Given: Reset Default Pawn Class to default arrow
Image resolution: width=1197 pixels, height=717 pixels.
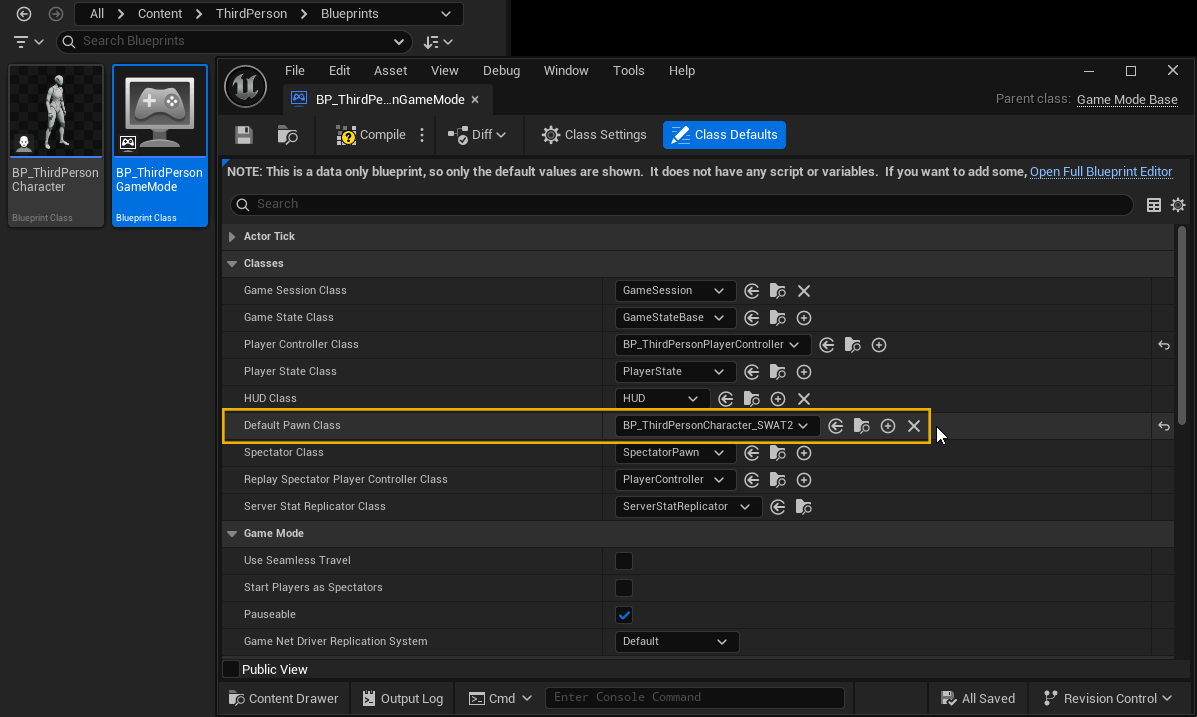Looking at the screenshot, I should (1164, 426).
